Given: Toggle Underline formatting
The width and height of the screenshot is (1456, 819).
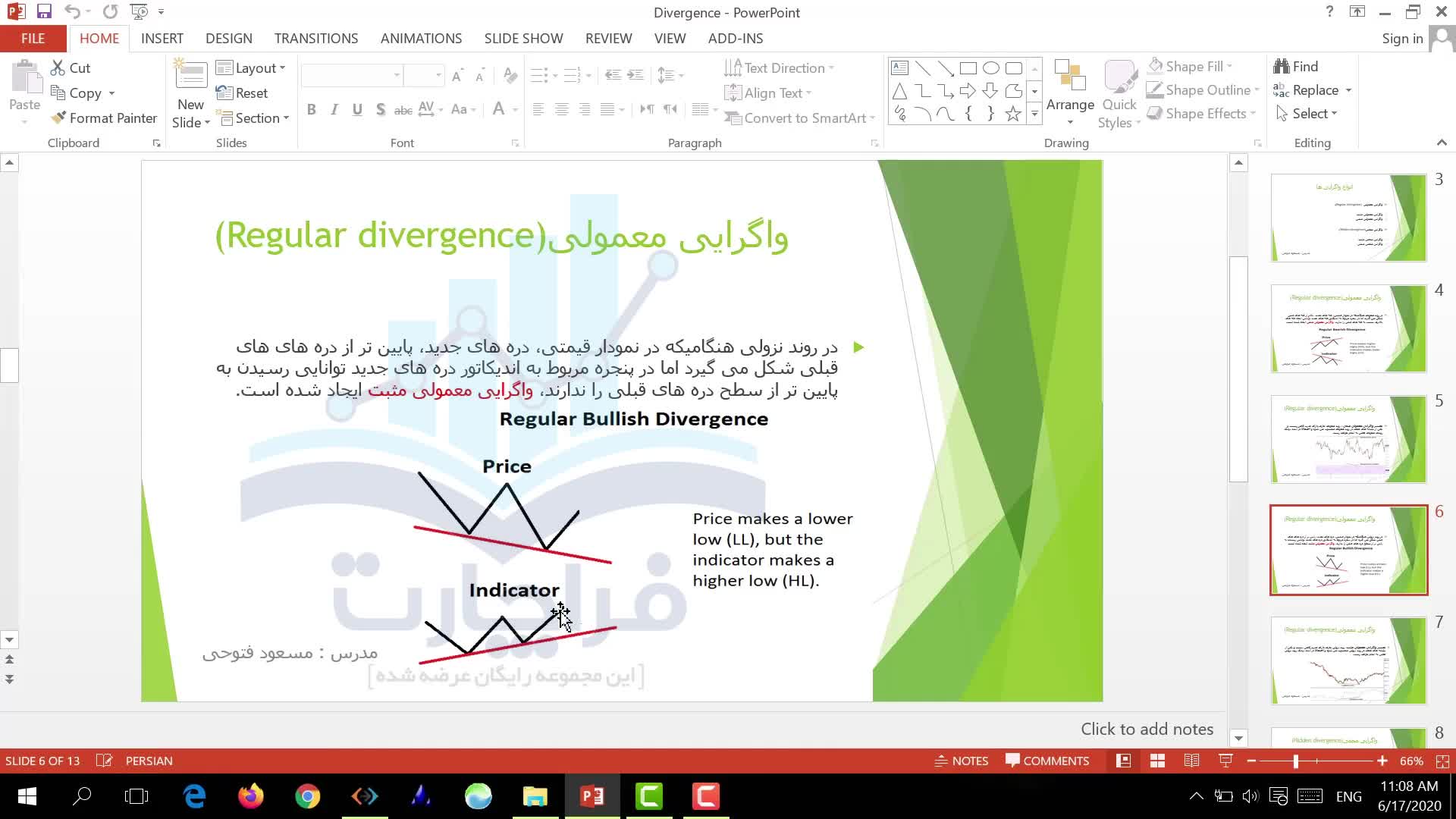Looking at the screenshot, I should pyautogui.click(x=357, y=110).
